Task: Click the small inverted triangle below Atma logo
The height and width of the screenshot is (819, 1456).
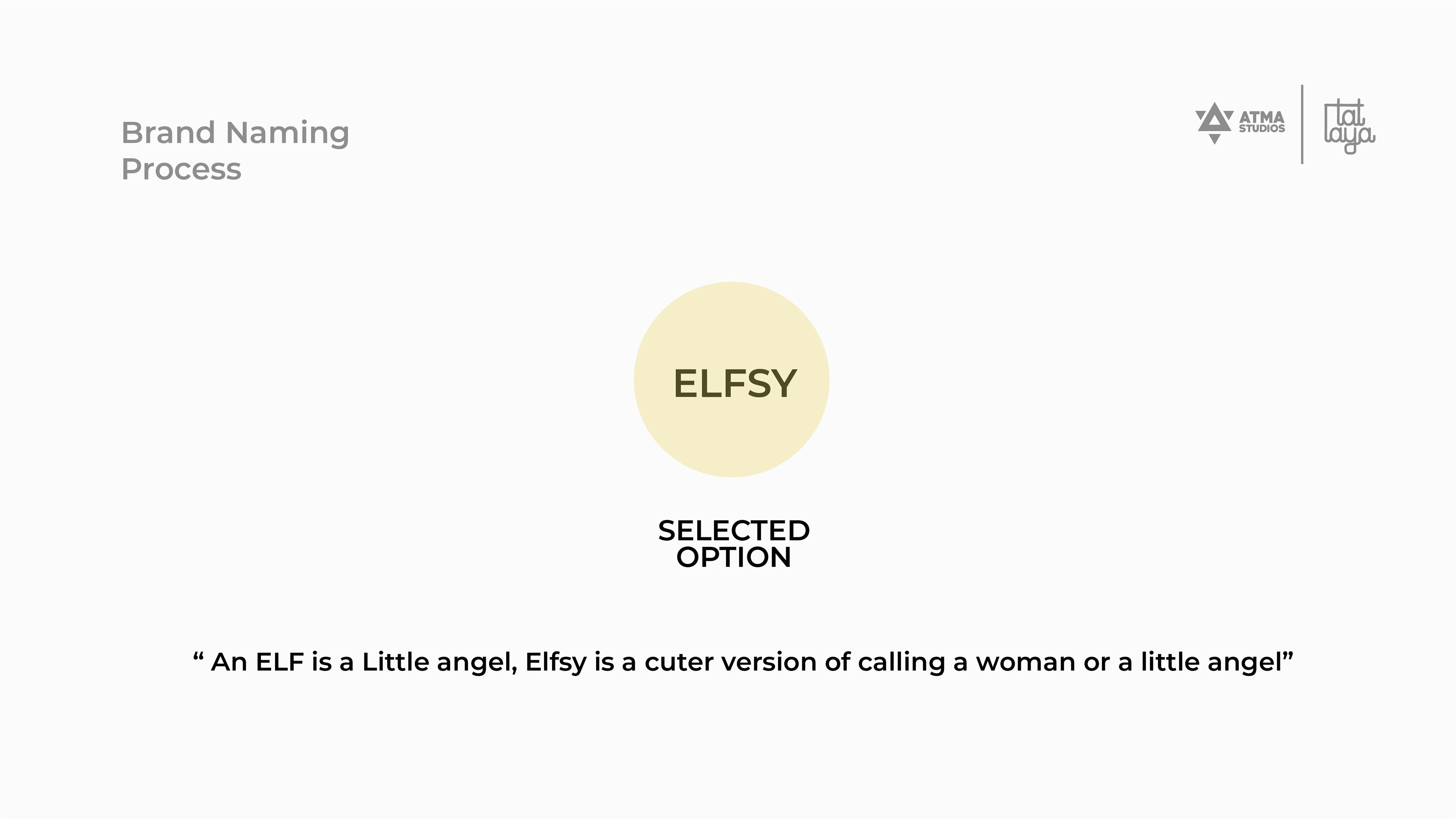Action: (1214, 138)
